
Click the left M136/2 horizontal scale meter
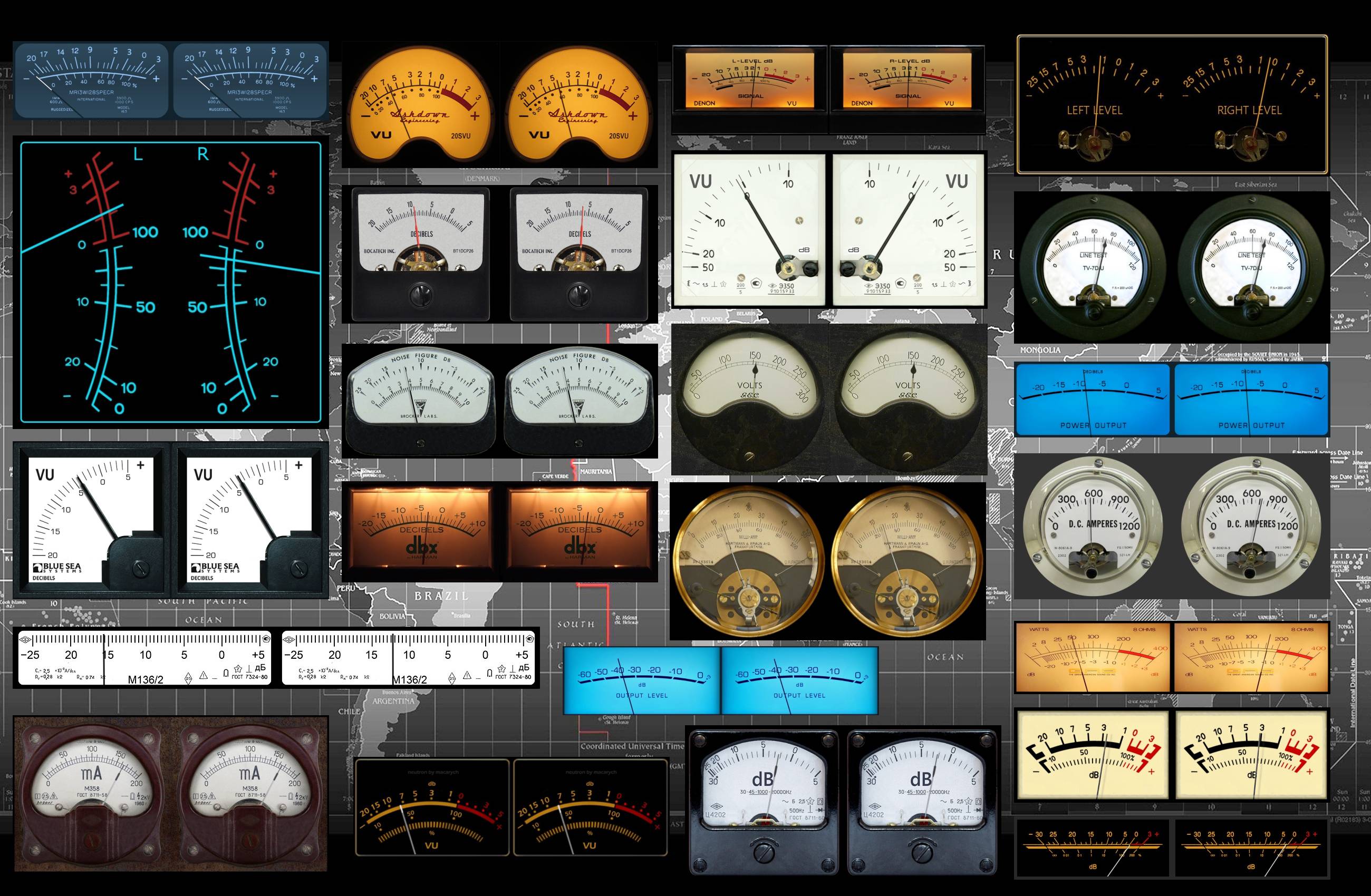click(144, 658)
